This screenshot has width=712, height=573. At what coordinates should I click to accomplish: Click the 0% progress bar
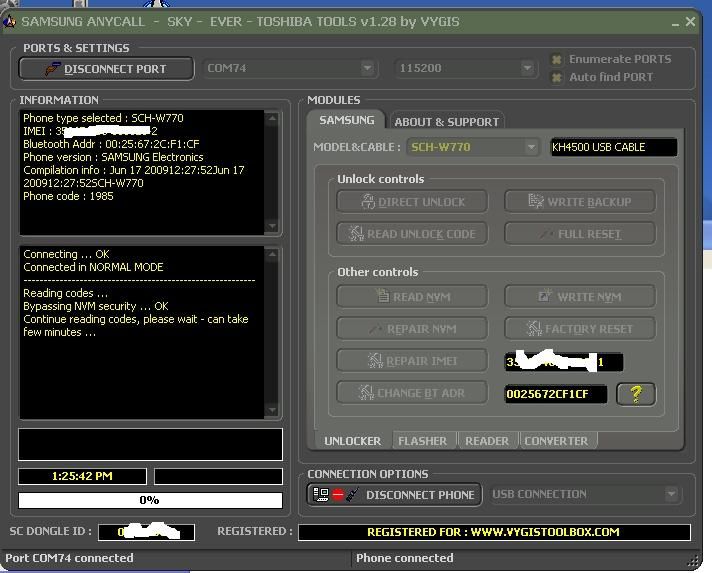point(150,500)
